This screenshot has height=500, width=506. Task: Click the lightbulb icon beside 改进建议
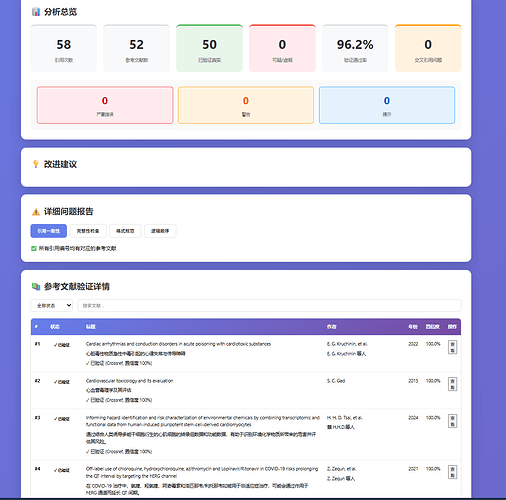click(36, 164)
